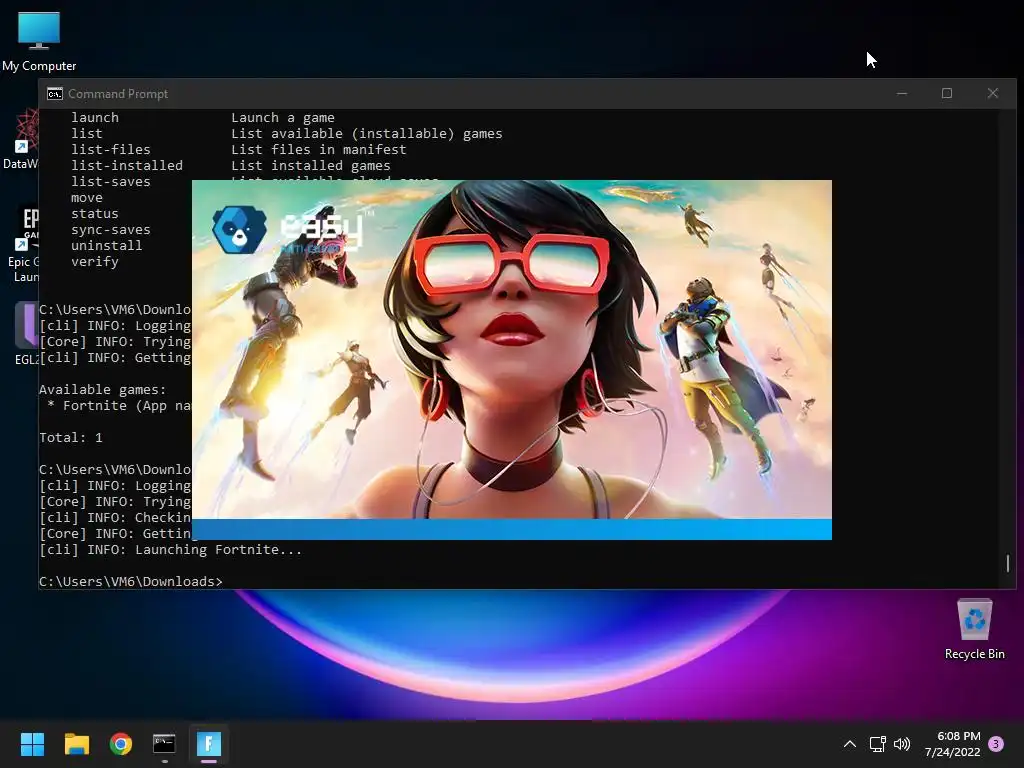Image resolution: width=1024 pixels, height=768 pixels.
Task: Click 'List available (installable) games' text
Action: (366, 134)
